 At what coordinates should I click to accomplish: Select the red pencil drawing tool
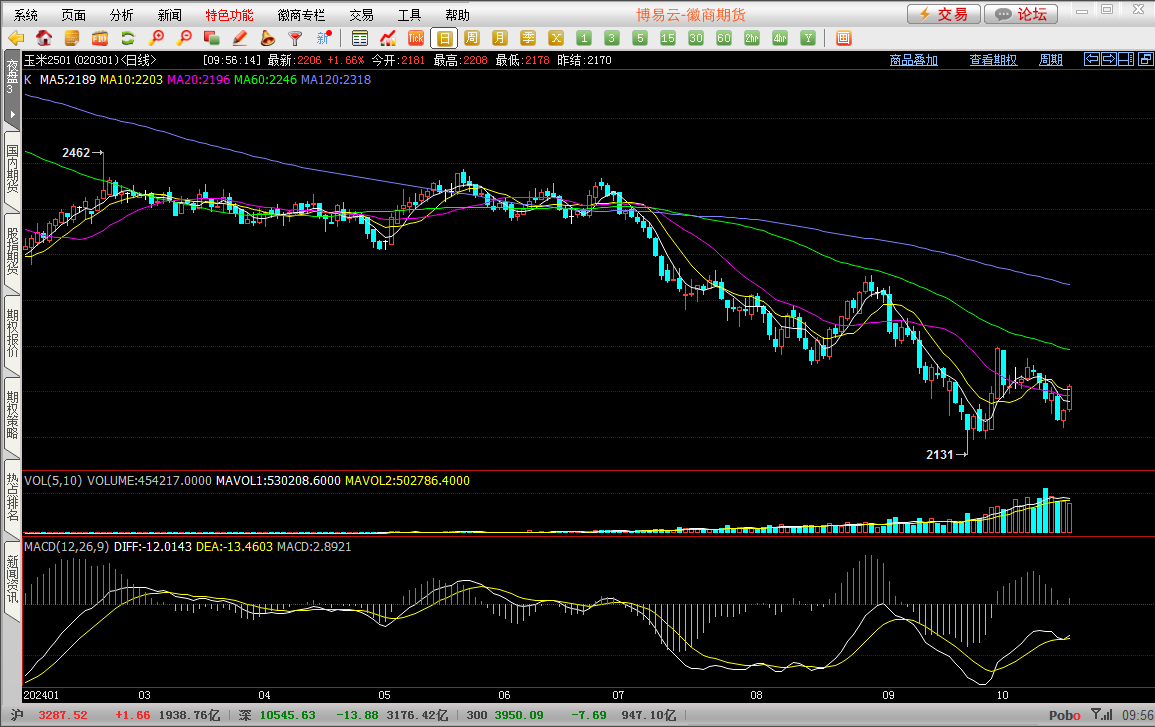click(240, 38)
